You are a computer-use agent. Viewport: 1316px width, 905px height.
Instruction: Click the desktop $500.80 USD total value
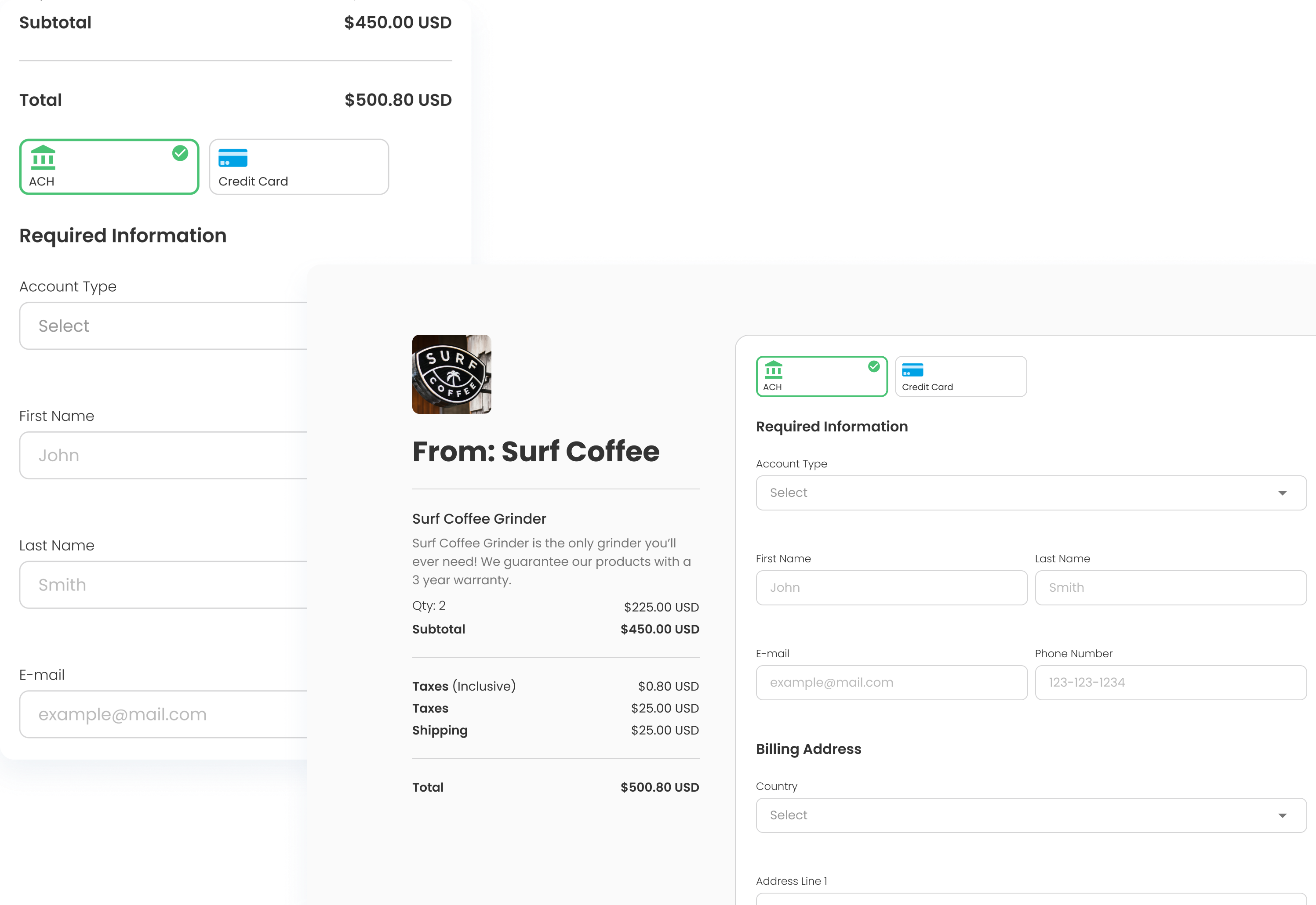tap(660, 788)
